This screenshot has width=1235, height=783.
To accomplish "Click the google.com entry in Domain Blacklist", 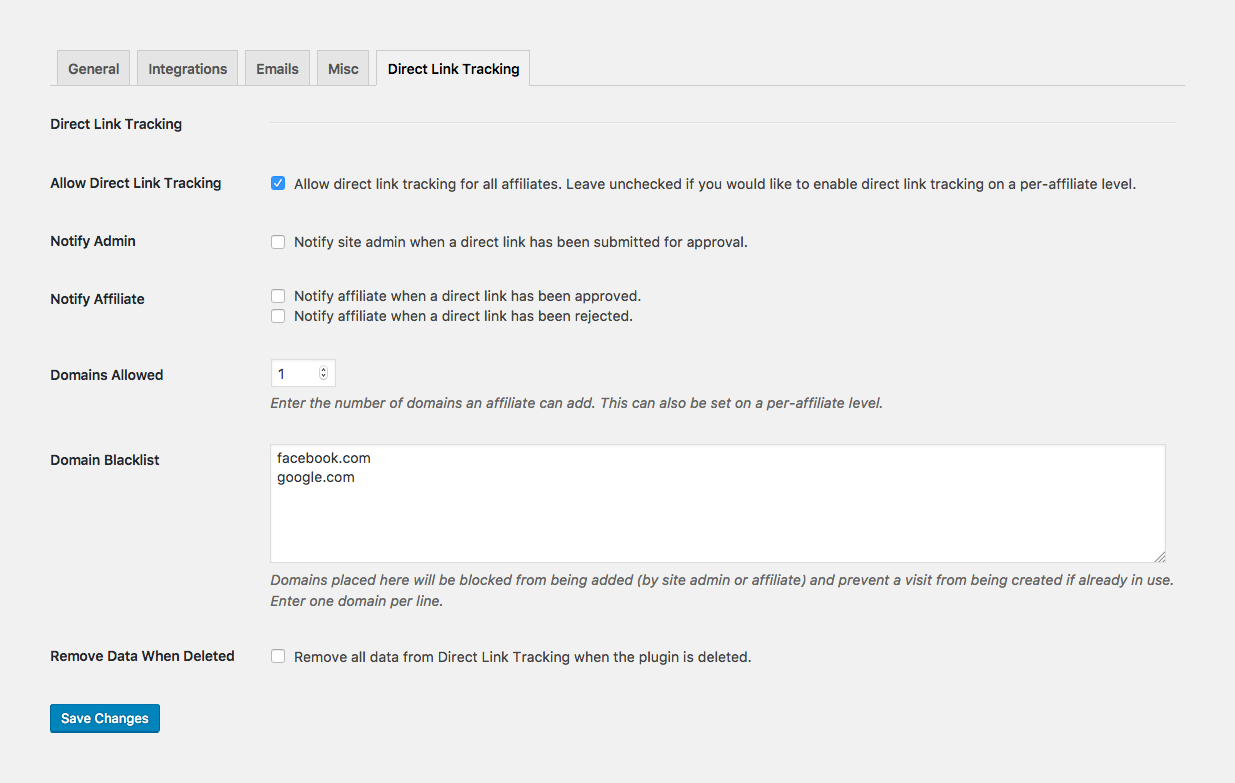I will click(316, 477).
